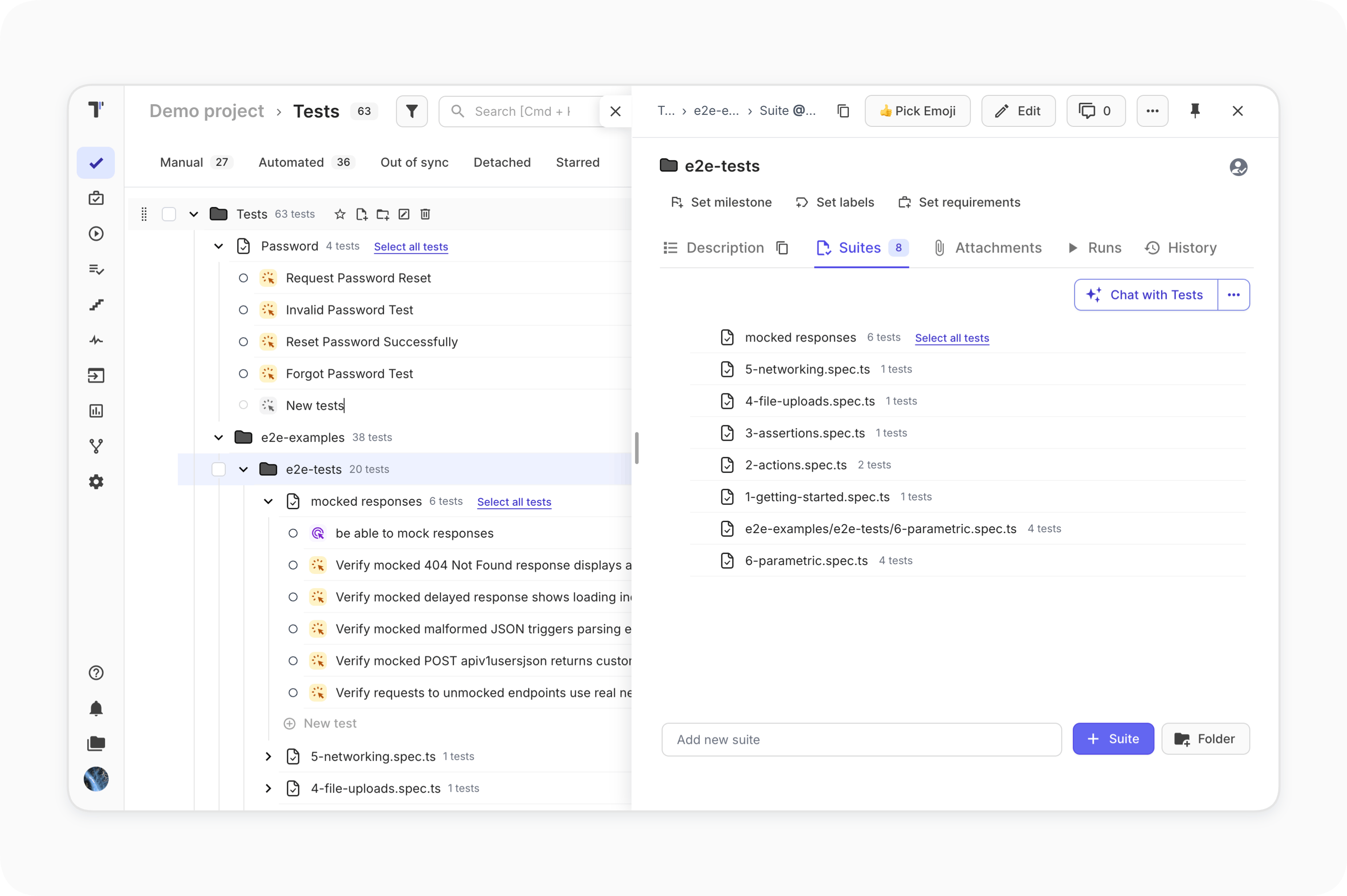Add new suite icon on Tests row
1347x896 pixels.
(x=361, y=214)
